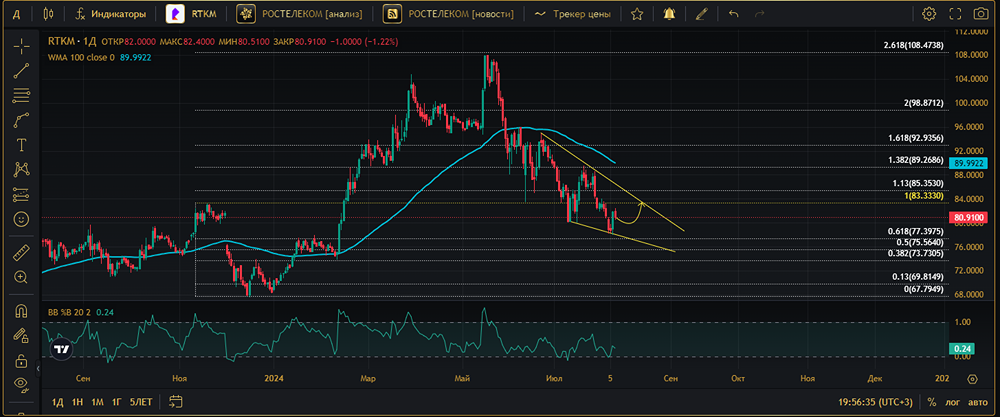This screenshot has height=417, width=1000.
Task: Toggle magnet mode for drawings
Action: [21, 311]
